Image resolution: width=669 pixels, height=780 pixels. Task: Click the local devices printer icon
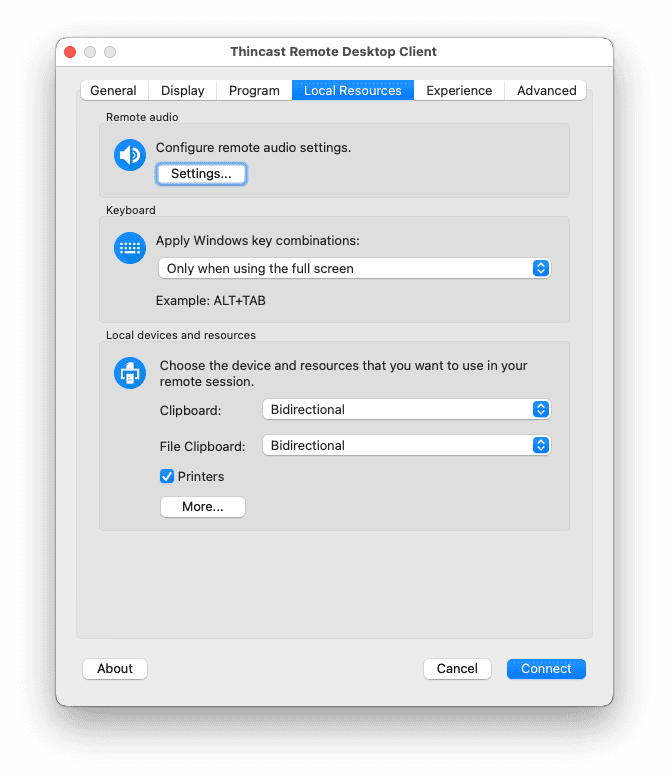[x=130, y=373]
